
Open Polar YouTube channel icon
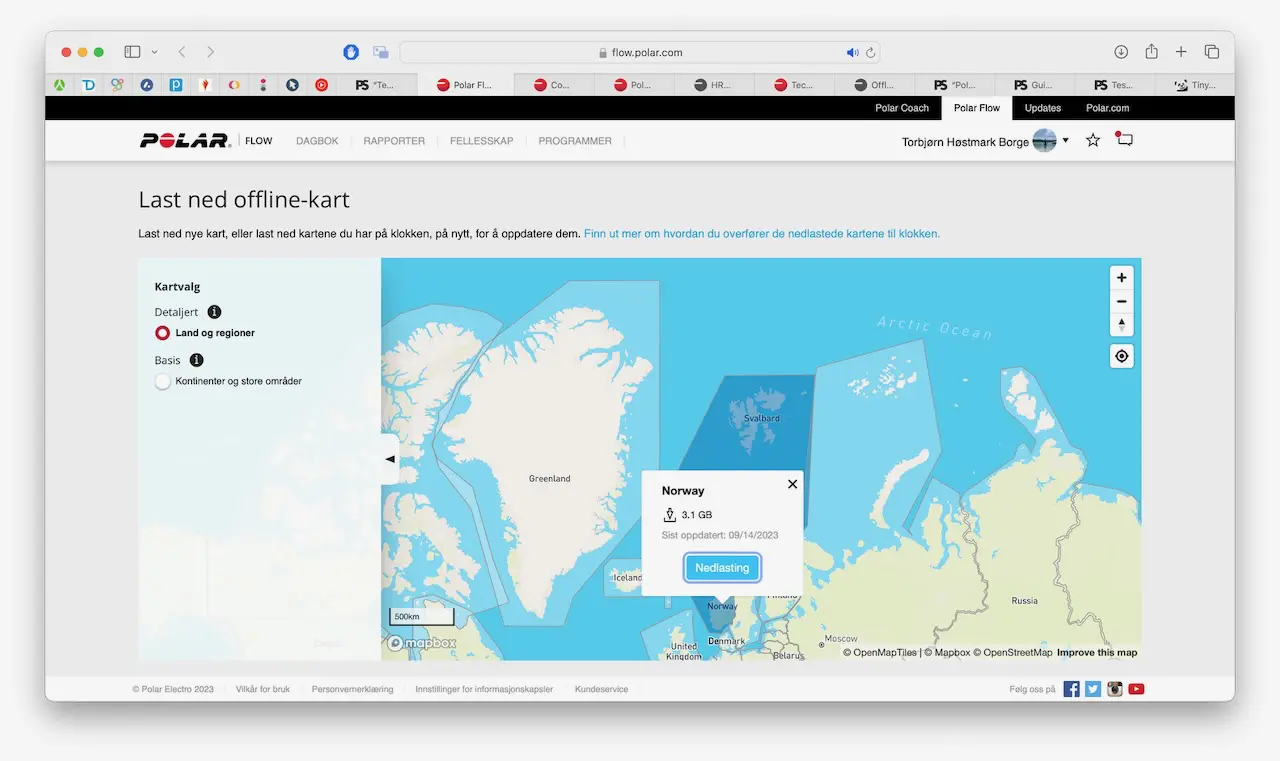(1136, 689)
